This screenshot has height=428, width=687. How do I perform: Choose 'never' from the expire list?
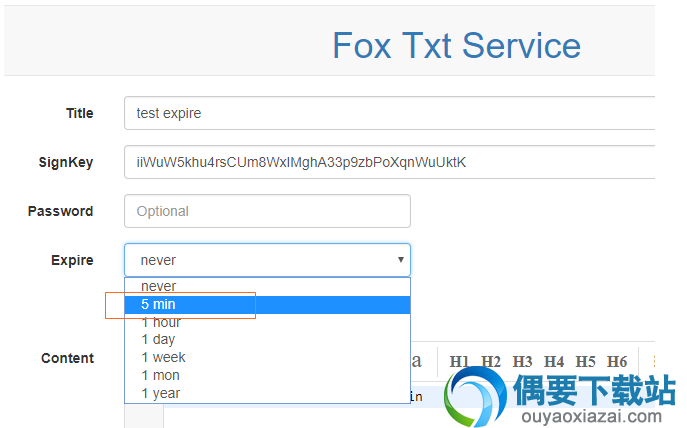coord(267,287)
